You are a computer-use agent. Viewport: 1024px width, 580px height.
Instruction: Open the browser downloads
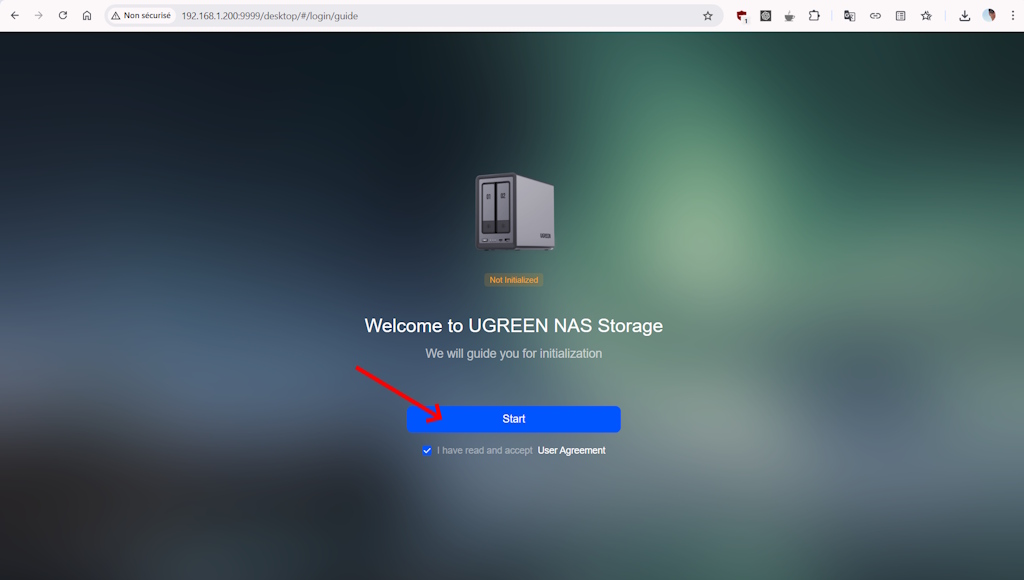point(965,16)
